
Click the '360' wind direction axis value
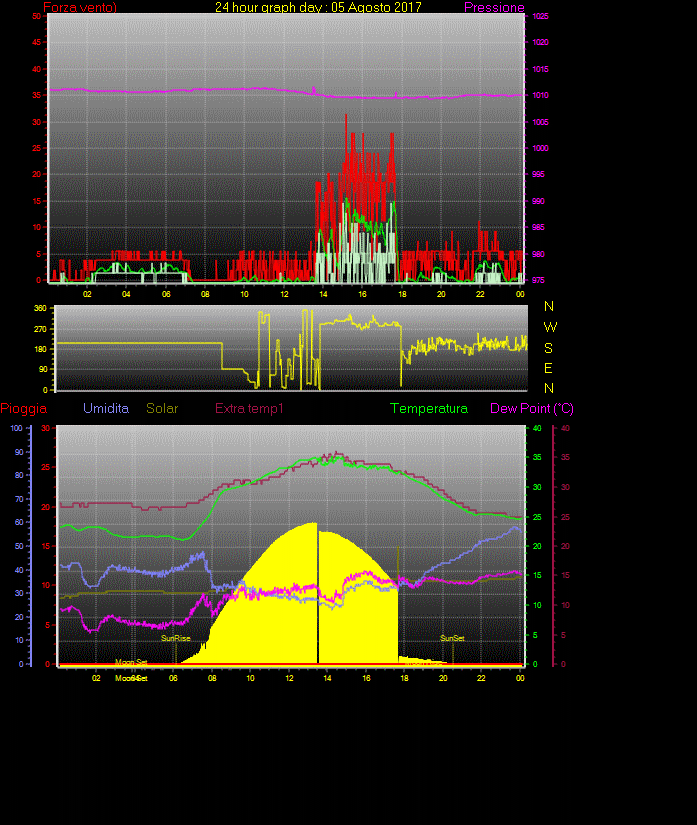click(x=40, y=308)
